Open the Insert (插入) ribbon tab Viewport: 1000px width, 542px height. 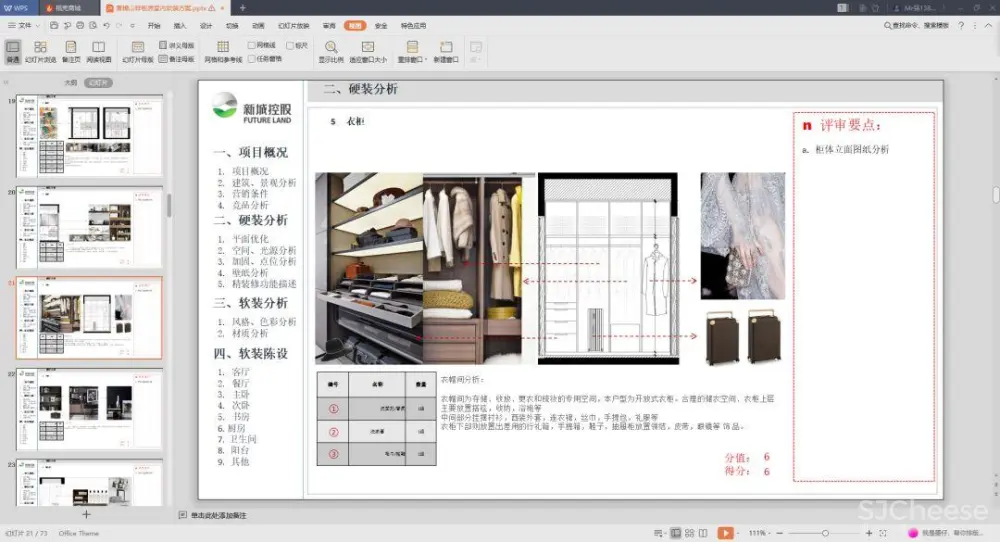(180, 25)
